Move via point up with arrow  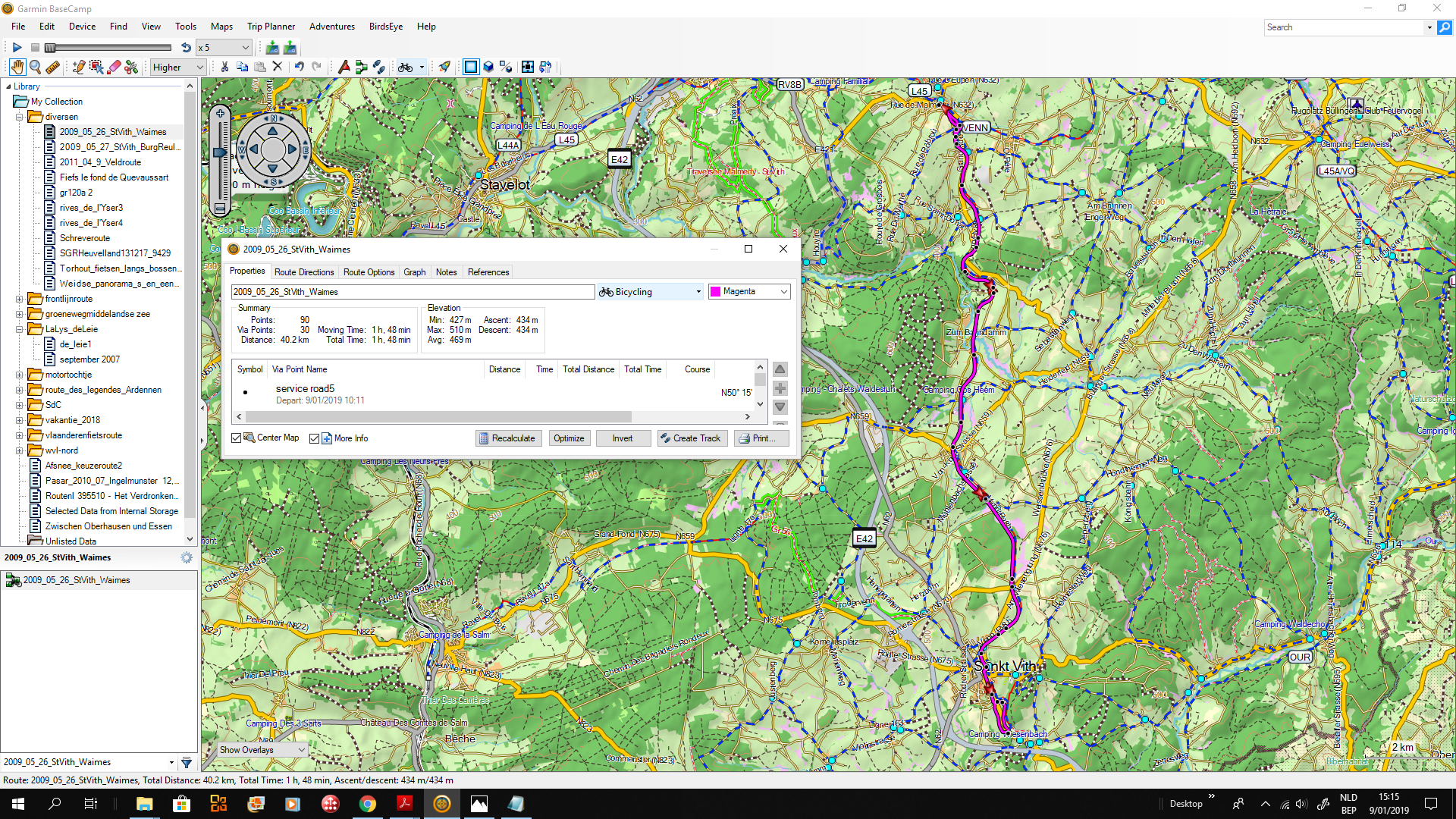pyautogui.click(x=780, y=369)
